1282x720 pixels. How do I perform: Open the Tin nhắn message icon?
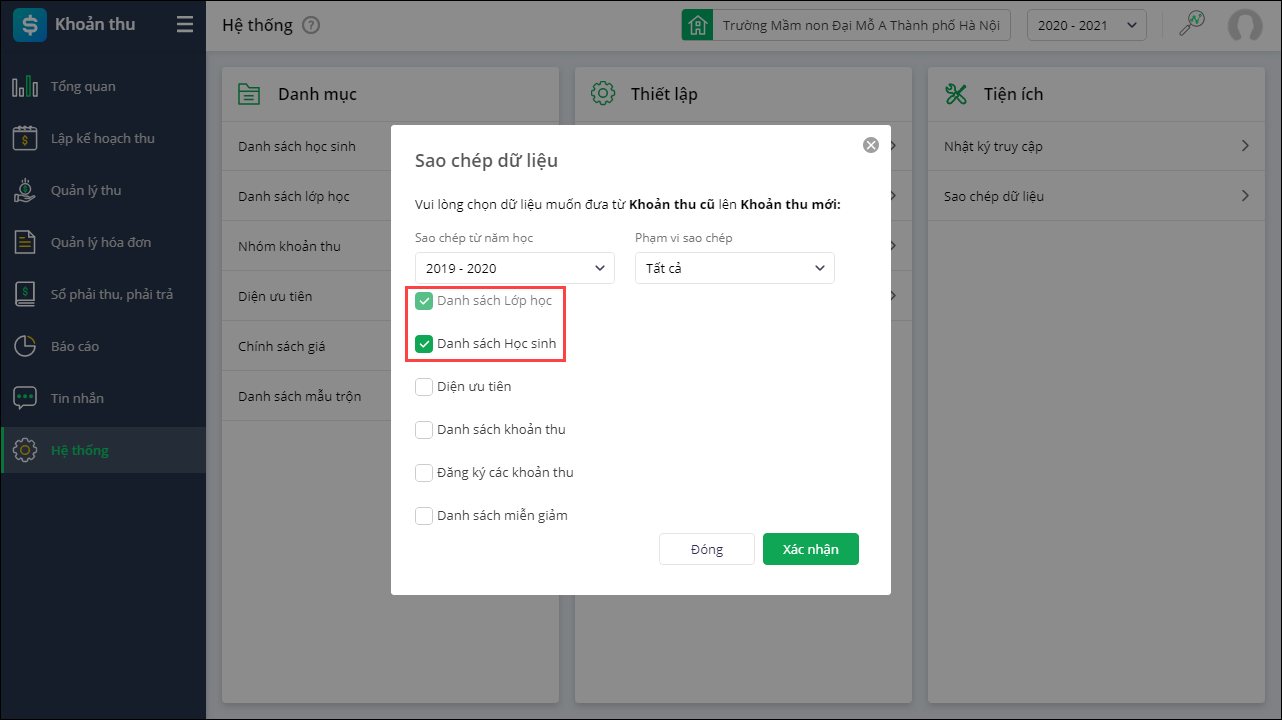tap(25, 399)
